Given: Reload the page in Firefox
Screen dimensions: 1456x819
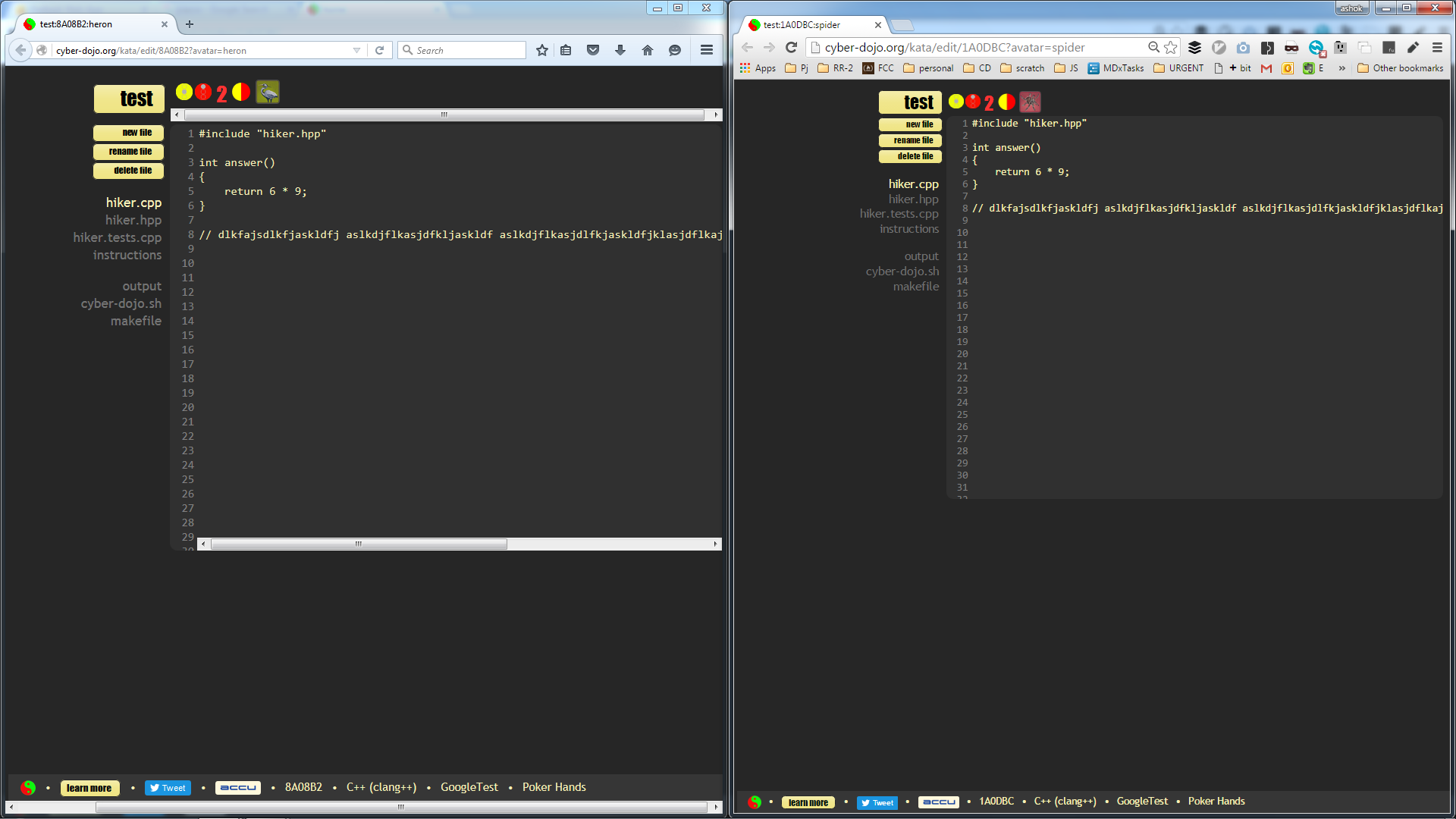Looking at the screenshot, I should tap(380, 50).
